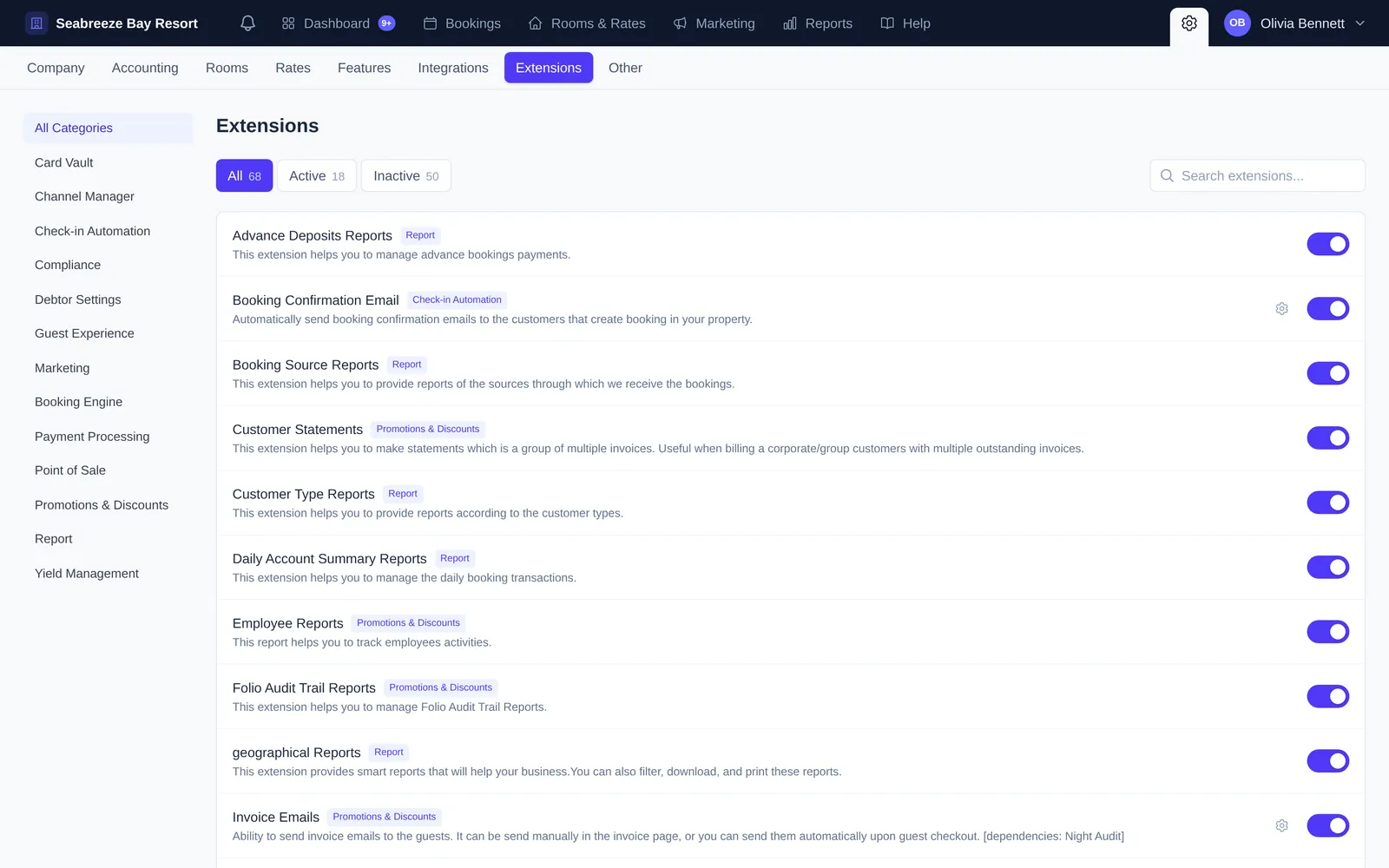Click the Bookings calendar icon
The height and width of the screenshot is (868, 1389).
[x=430, y=23]
